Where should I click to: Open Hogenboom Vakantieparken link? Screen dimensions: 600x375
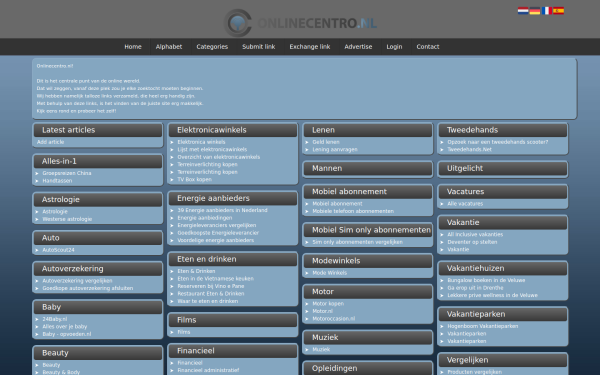(483, 326)
